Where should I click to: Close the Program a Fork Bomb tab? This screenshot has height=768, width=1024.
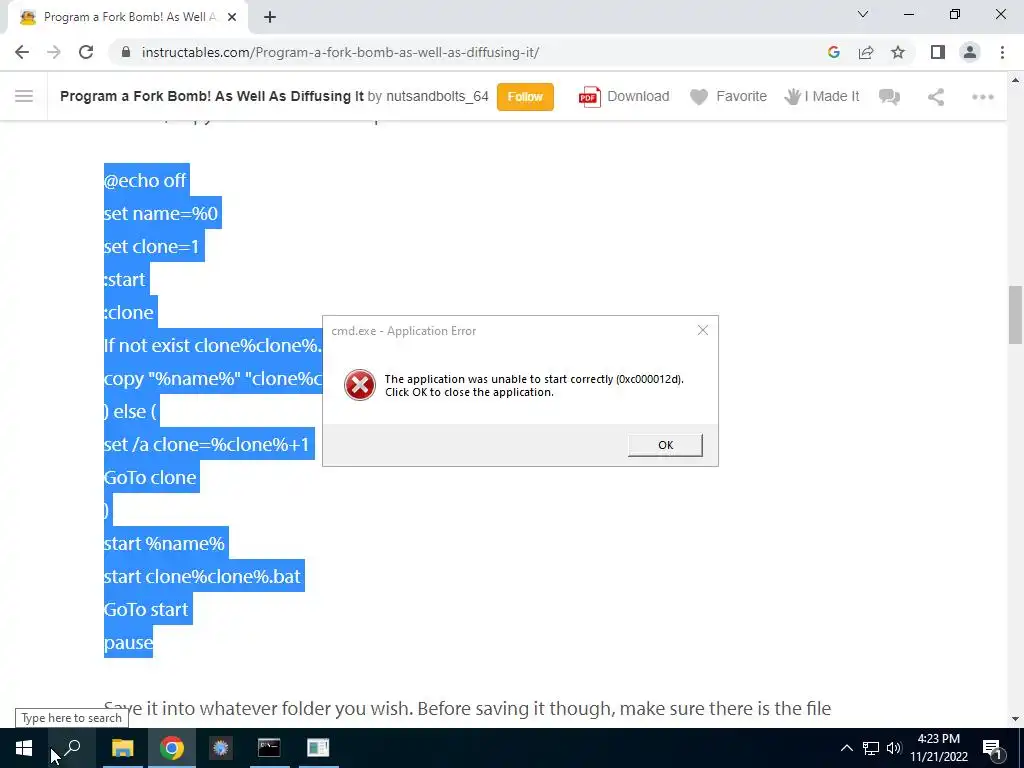click(232, 17)
